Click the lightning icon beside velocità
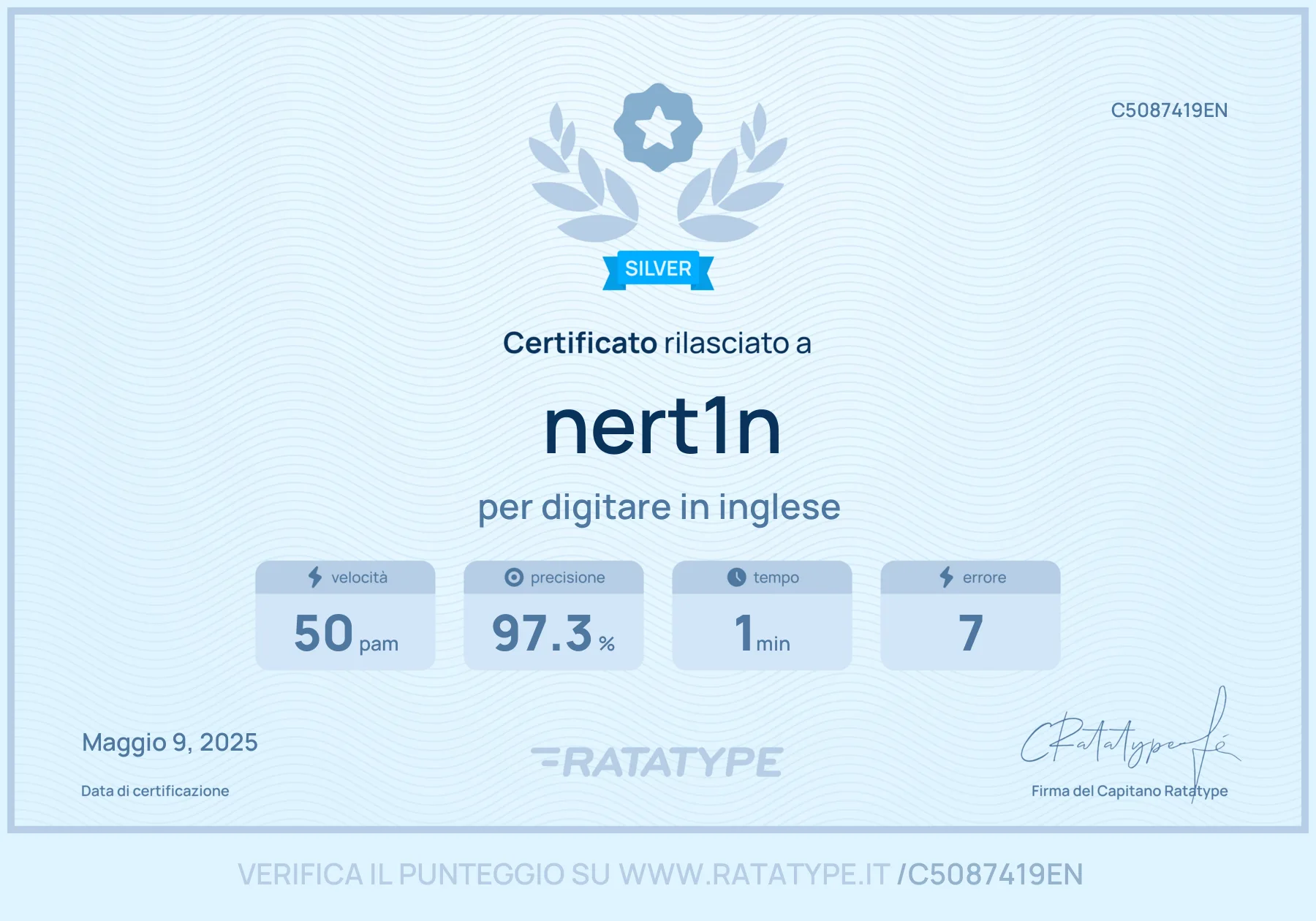 pyautogui.click(x=315, y=577)
